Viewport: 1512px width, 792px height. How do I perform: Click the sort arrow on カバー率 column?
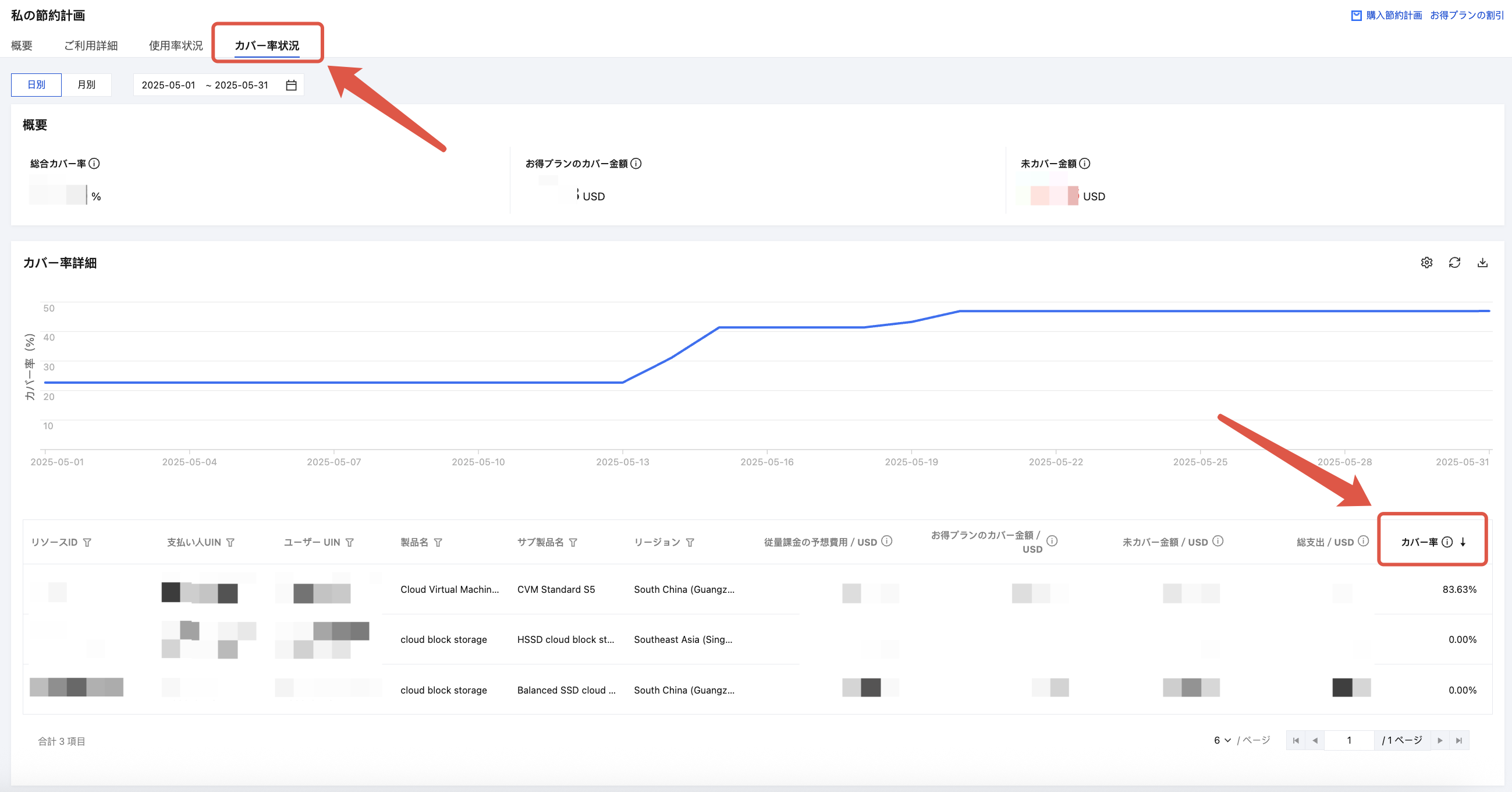(1463, 542)
